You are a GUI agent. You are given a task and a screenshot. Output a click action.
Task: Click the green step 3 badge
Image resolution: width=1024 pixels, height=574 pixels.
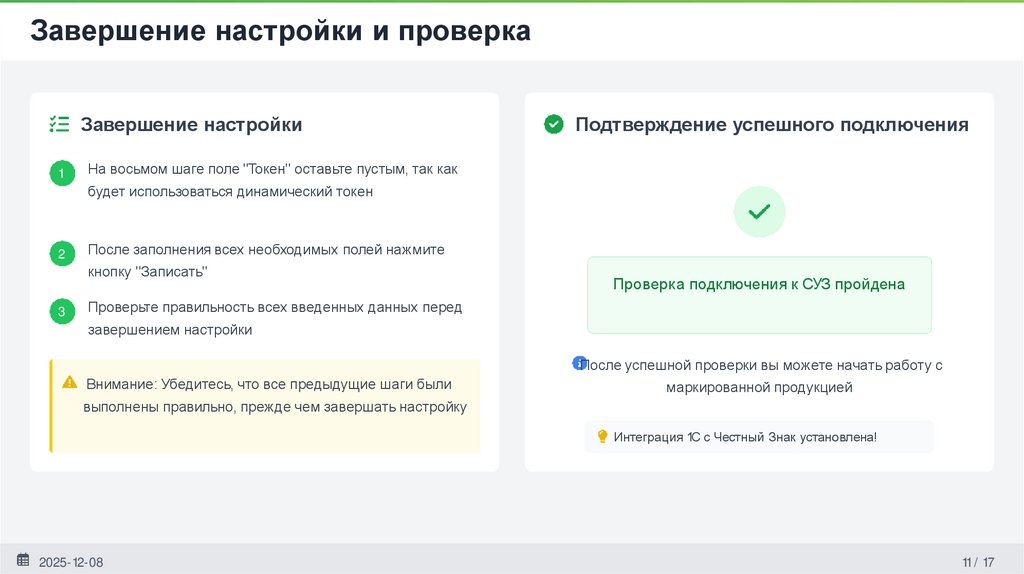61,312
